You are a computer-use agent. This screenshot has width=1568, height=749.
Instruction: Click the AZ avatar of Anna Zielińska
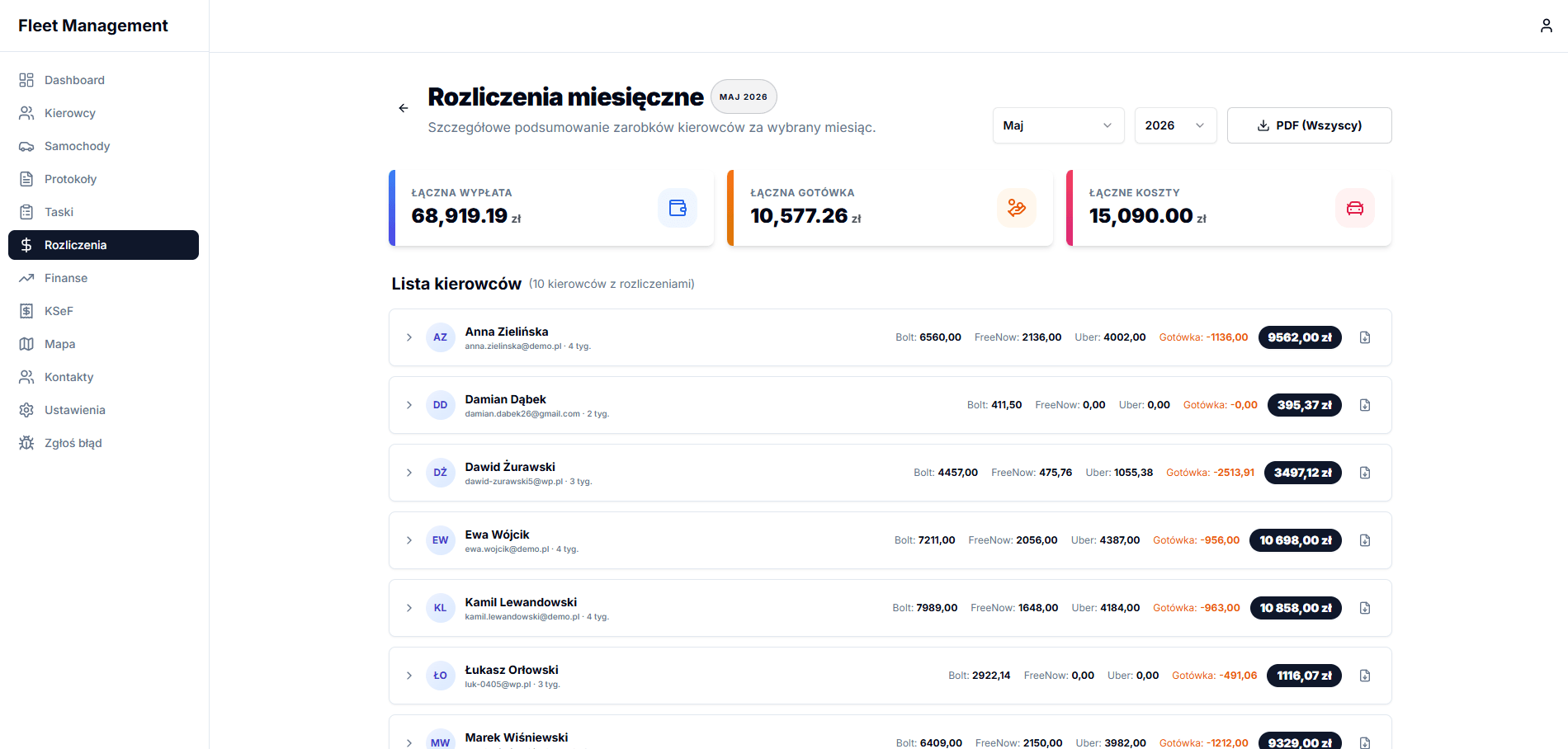point(441,337)
